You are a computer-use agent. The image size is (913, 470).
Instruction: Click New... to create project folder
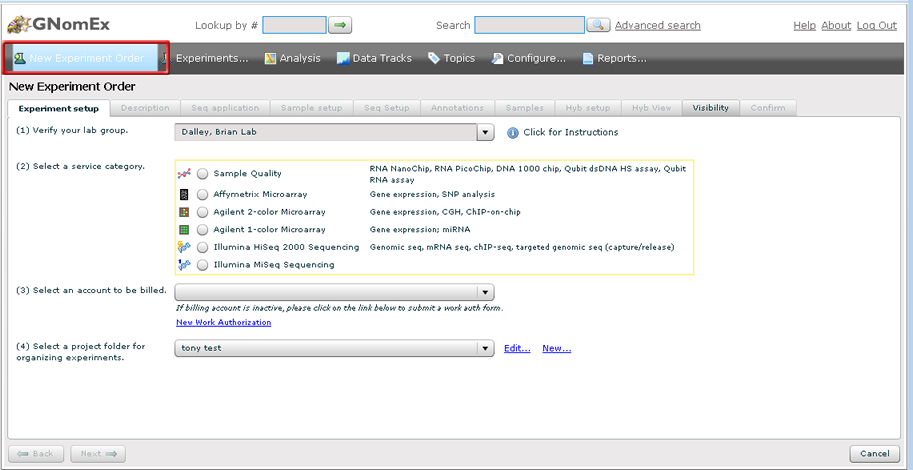[557, 348]
